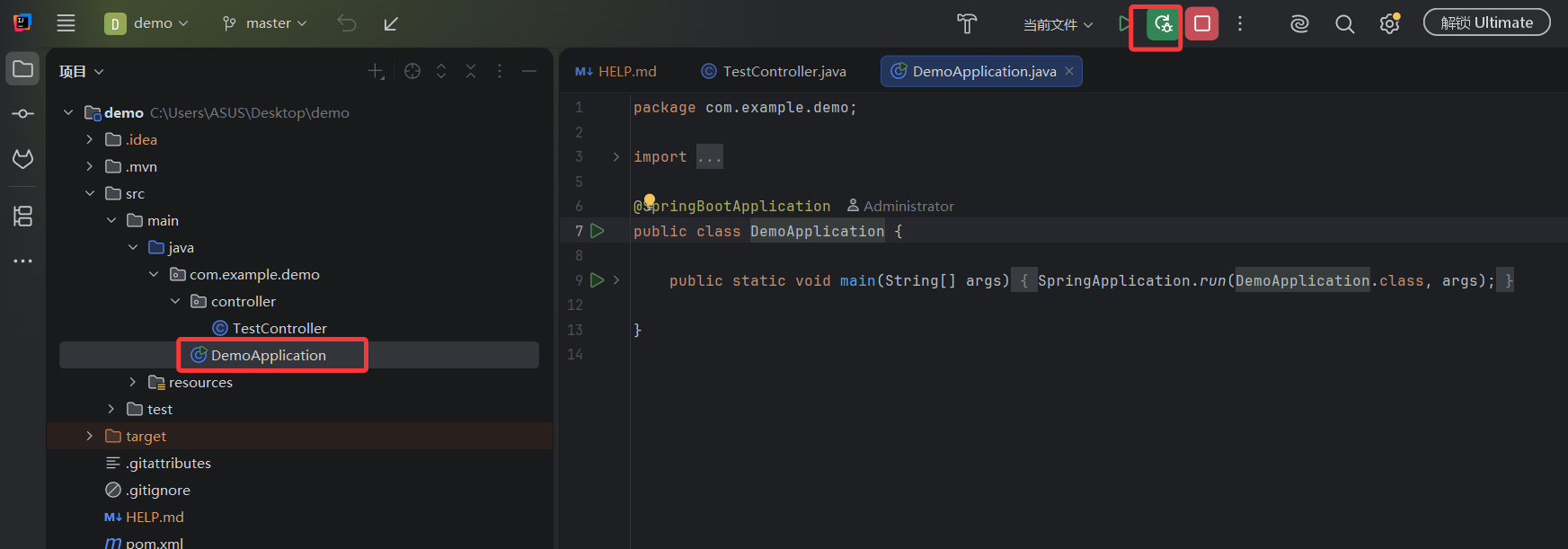Click the IntelliJ IDEA logo icon
This screenshot has height=549, width=1568.
[x=22, y=22]
